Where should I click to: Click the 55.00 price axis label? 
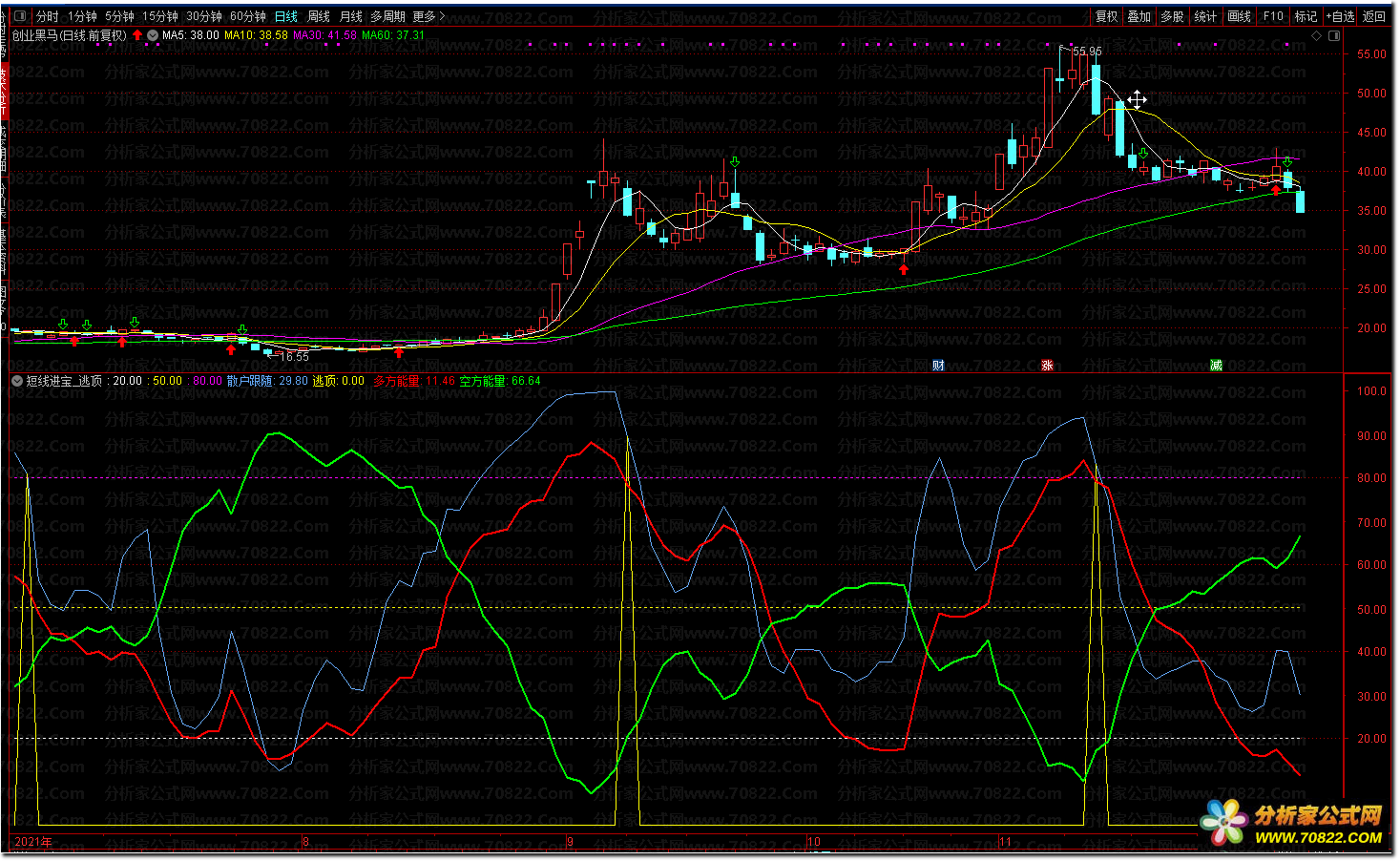coord(1371,54)
